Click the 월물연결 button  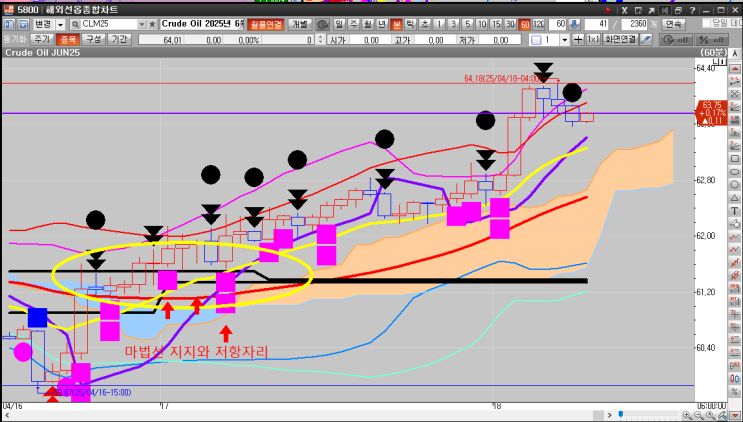tap(266, 24)
